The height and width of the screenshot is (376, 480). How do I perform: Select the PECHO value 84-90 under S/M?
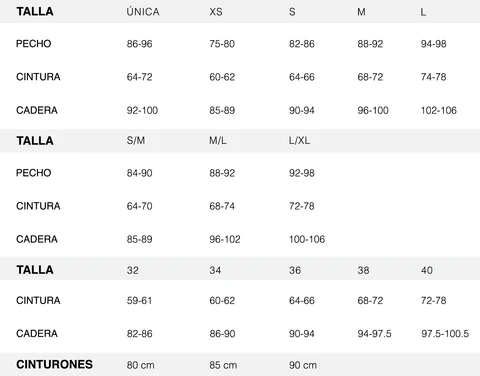(x=139, y=173)
